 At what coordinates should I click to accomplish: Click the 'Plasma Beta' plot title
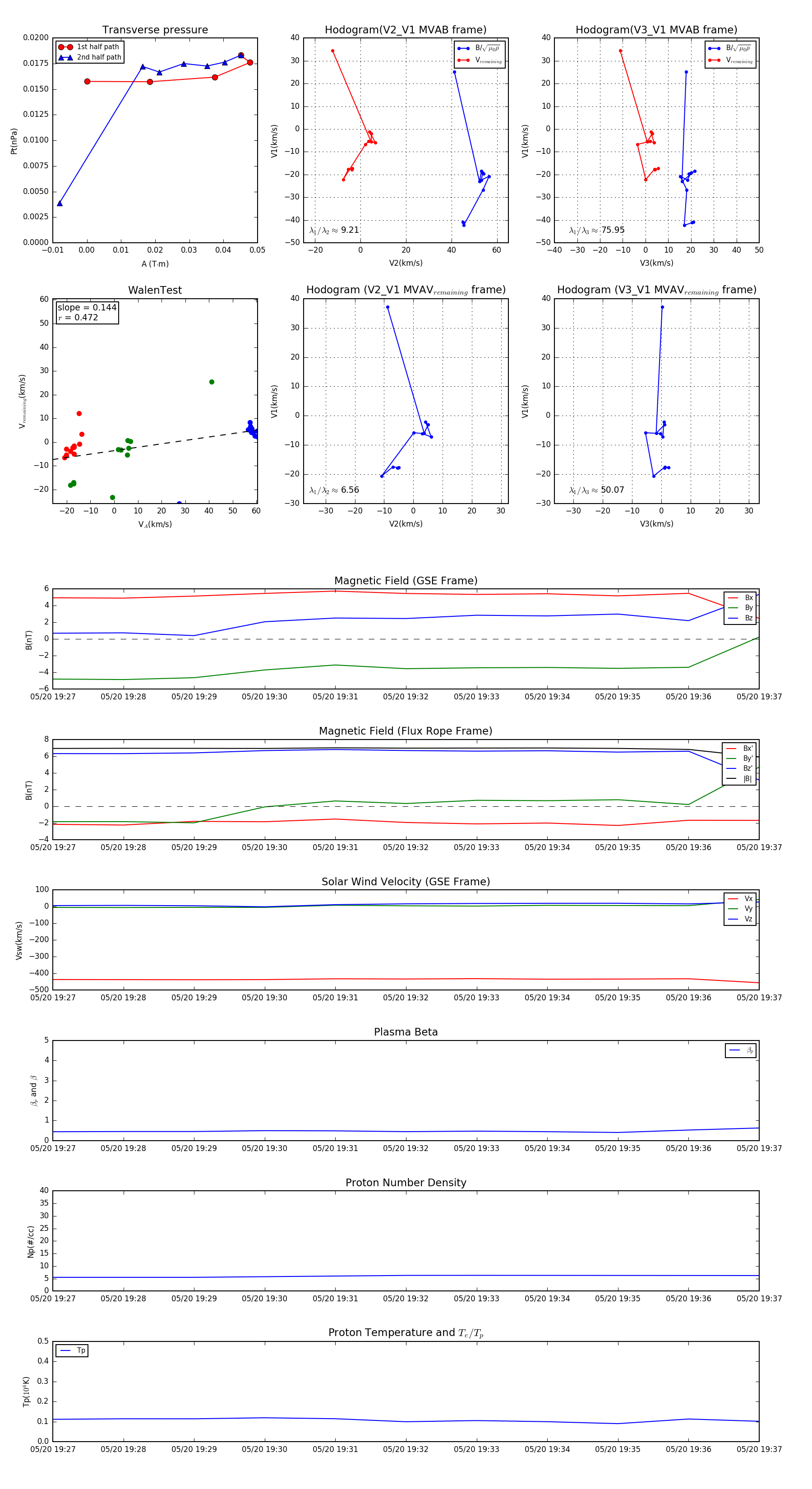[406, 1032]
